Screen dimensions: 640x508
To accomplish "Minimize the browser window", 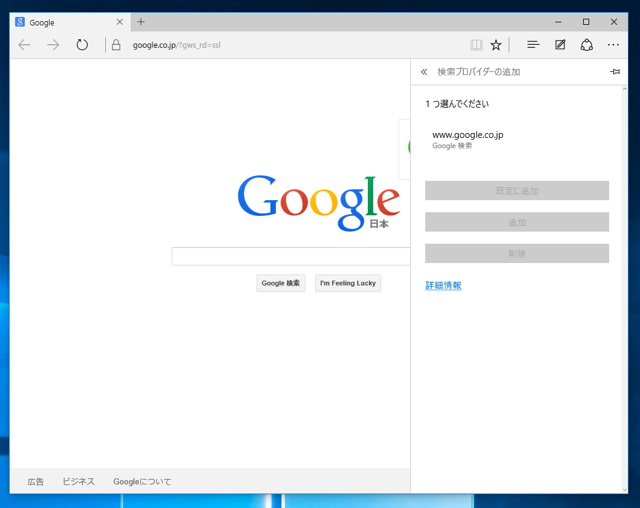I will [x=558, y=22].
